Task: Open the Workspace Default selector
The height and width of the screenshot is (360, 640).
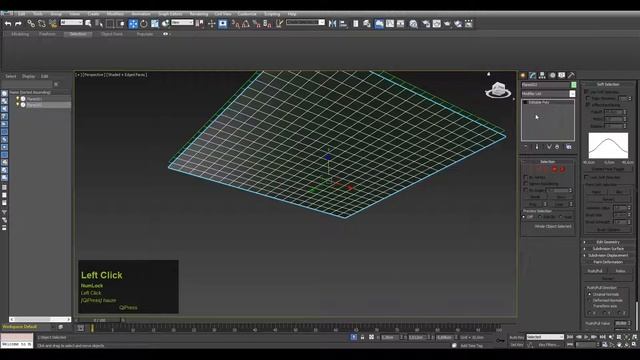Action: tap(27, 327)
